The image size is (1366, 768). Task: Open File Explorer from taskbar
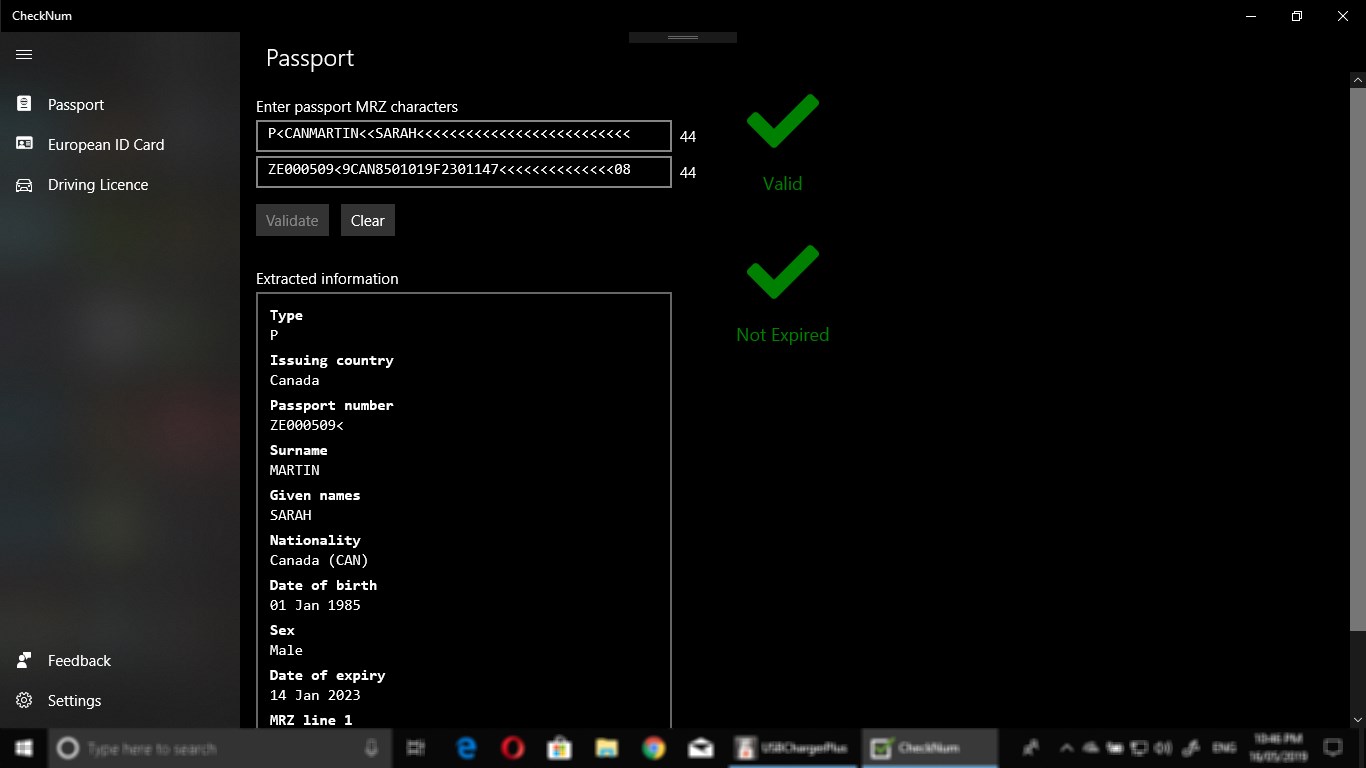pyautogui.click(x=606, y=748)
